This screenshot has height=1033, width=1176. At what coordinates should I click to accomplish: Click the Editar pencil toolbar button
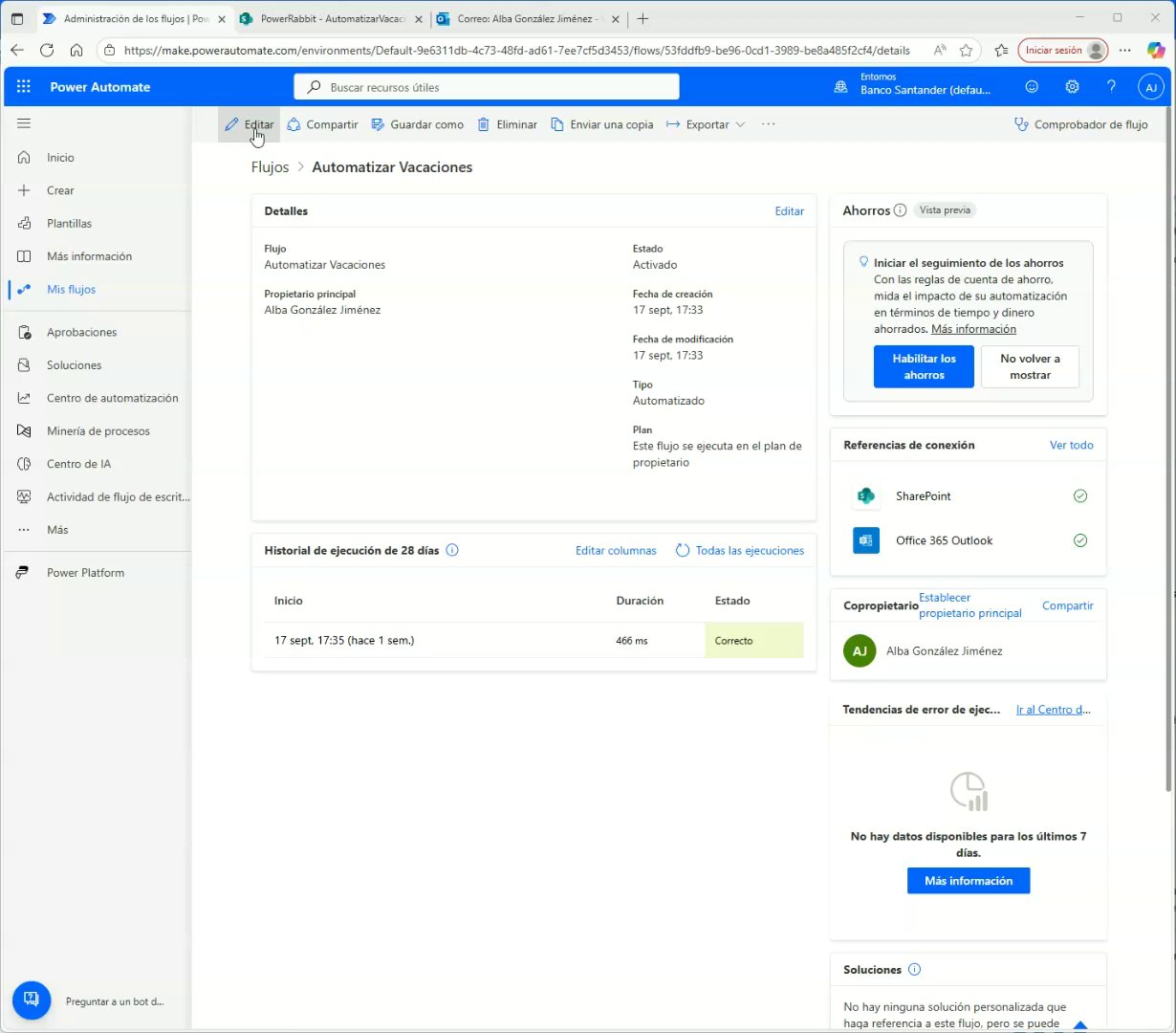pyautogui.click(x=249, y=124)
